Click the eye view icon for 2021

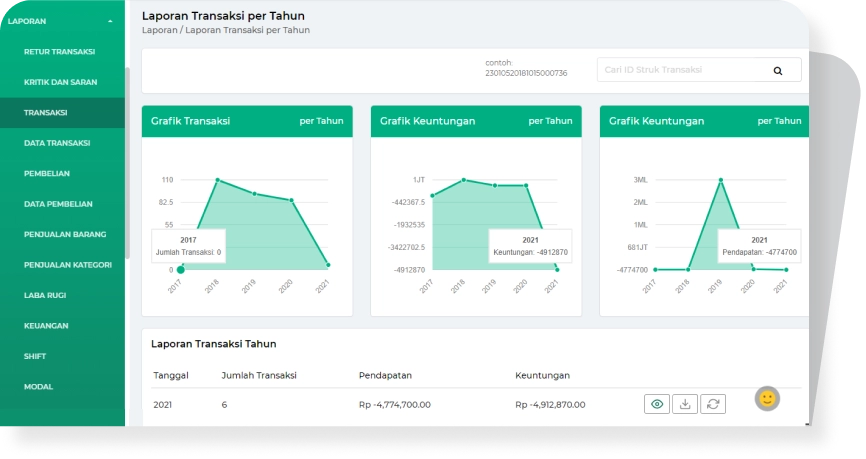click(x=657, y=404)
